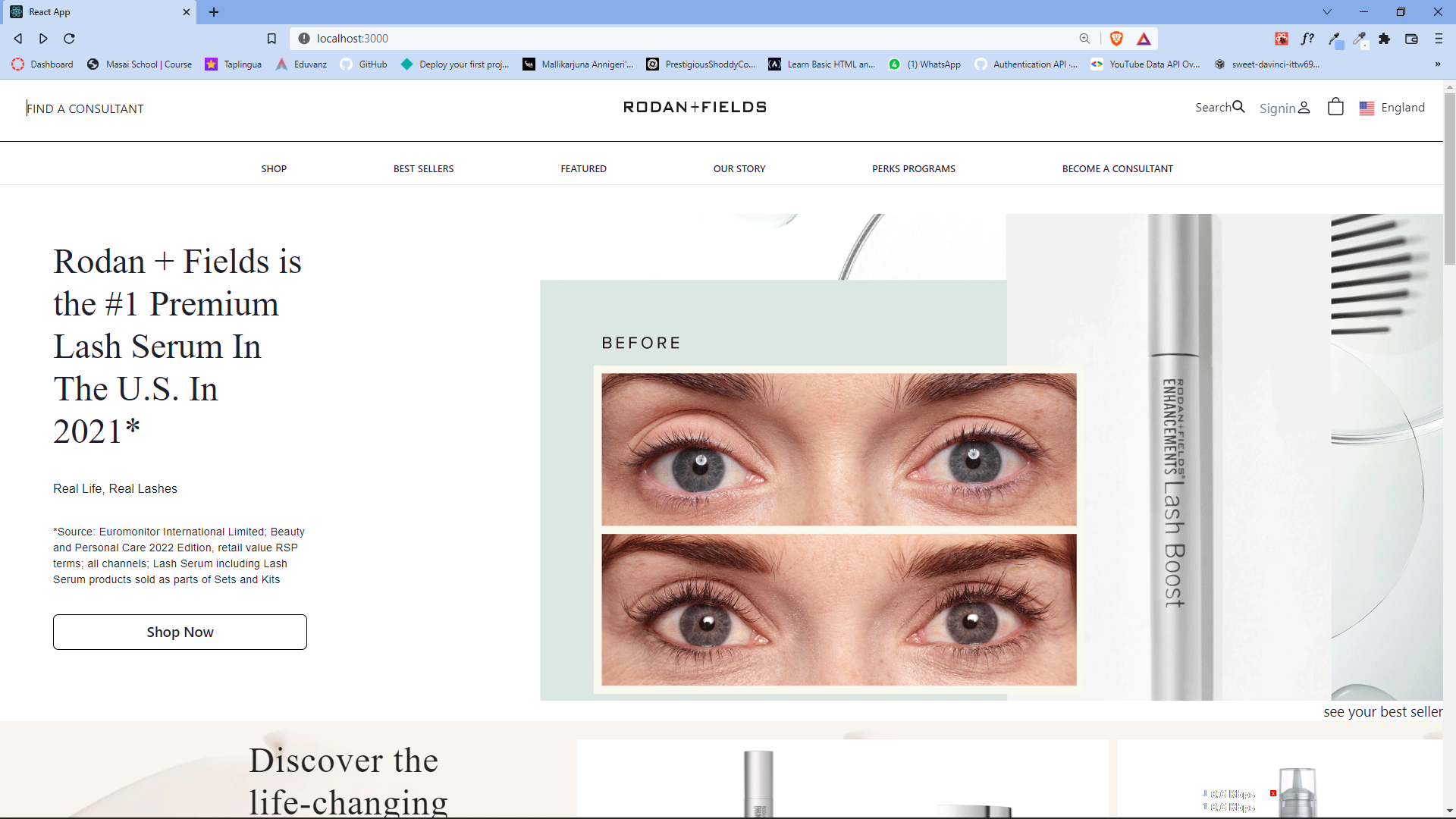Image resolution: width=1456 pixels, height=819 pixels.
Task: Click the flag icon next to England
Action: 1367,108
